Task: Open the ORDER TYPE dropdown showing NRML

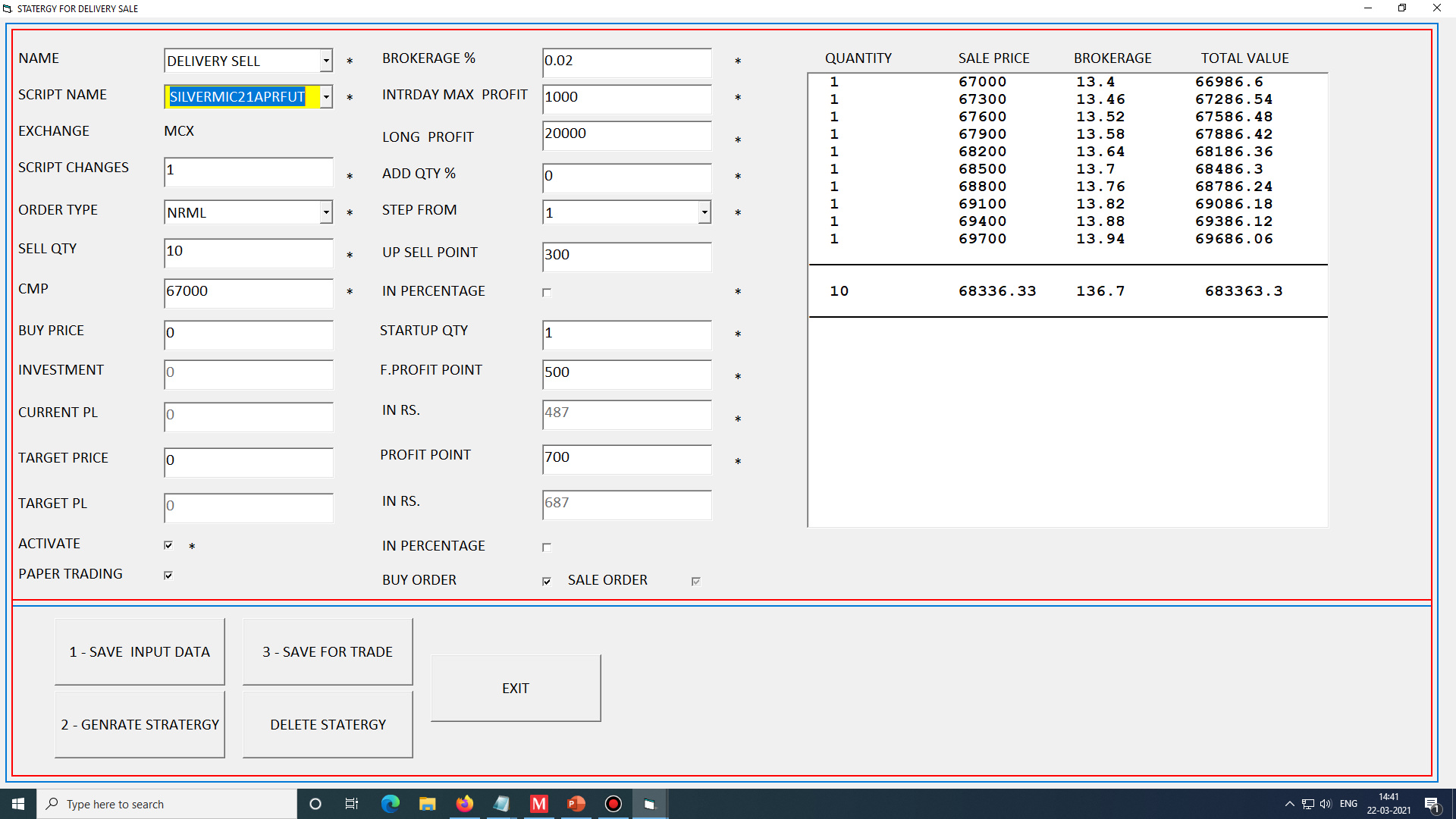Action: pos(326,212)
